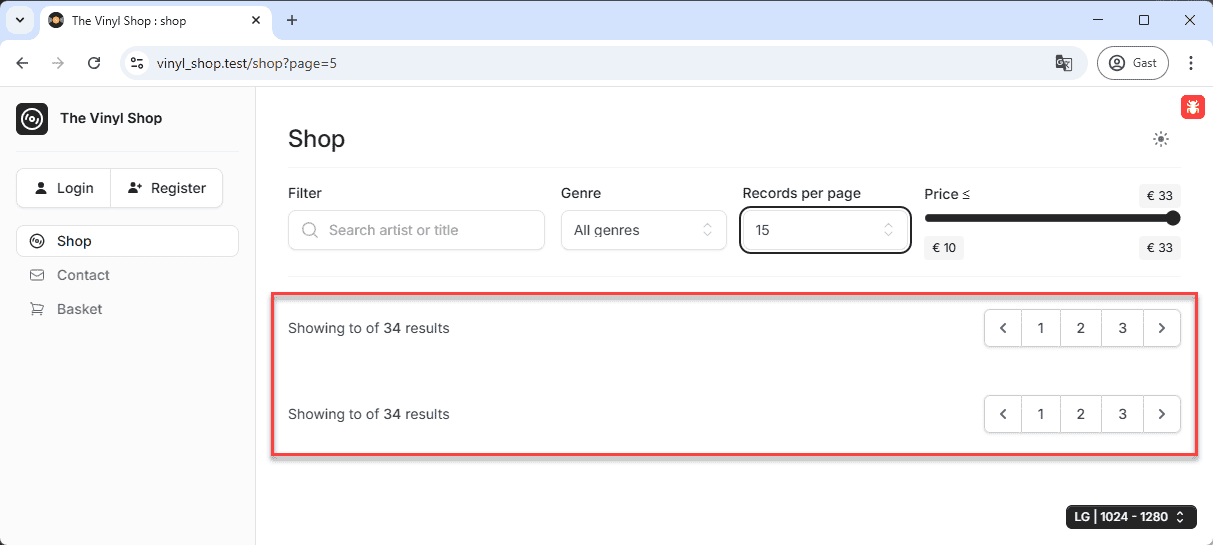1213x545 pixels.
Task: Click the LG 1024 - 1280 breakpoint badge
Action: click(1131, 517)
